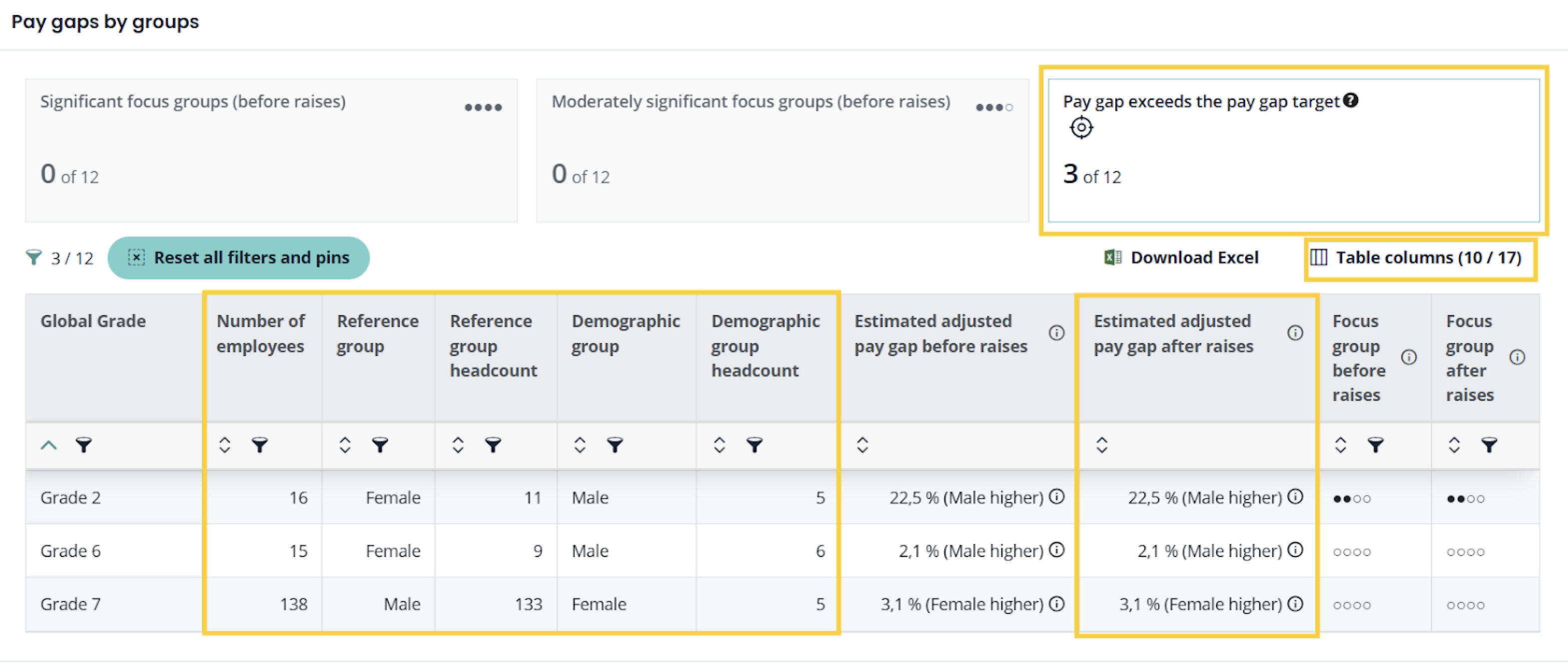
Task: Sort Reference group headcount column
Action: (x=458, y=445)
